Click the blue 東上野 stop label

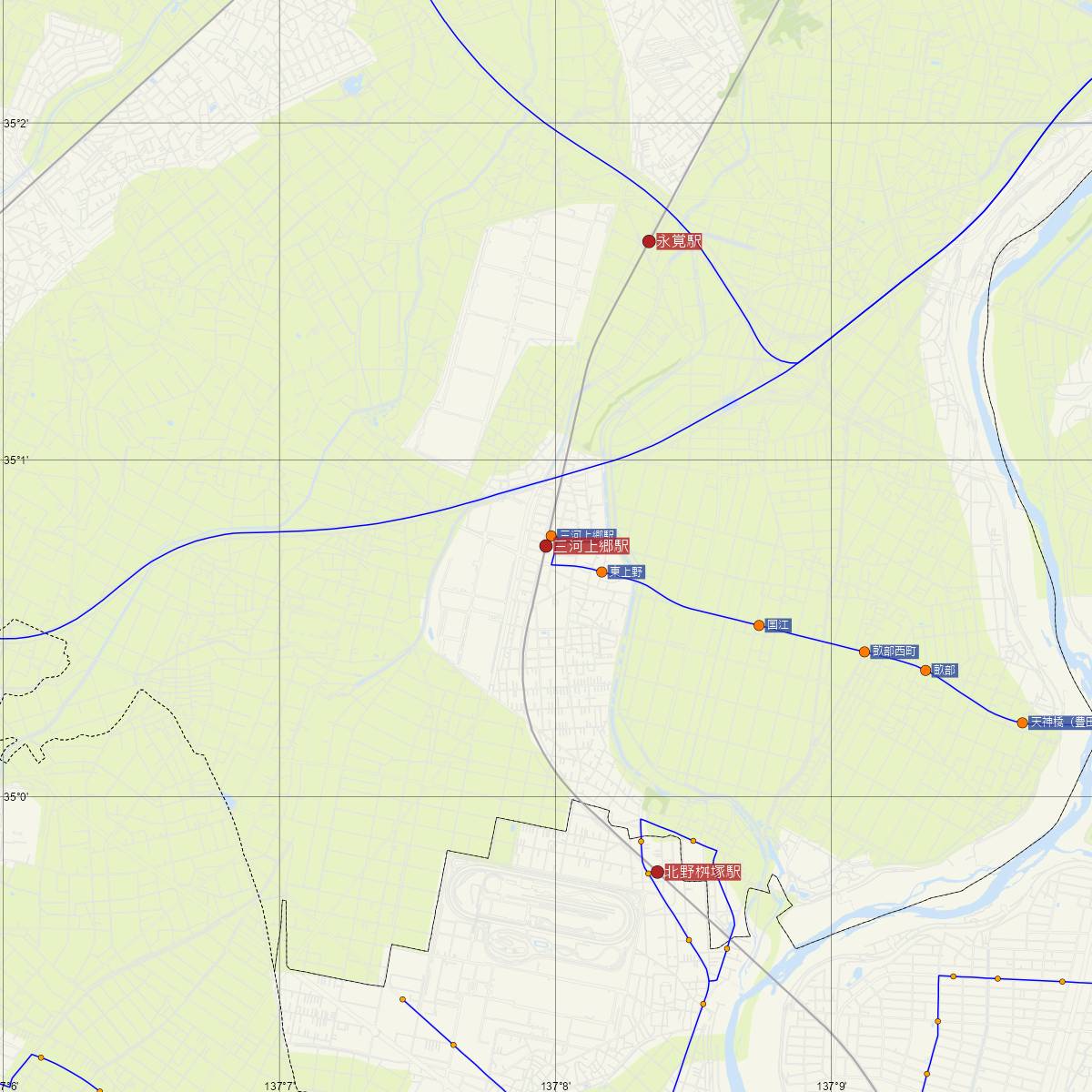pos(626,571)
